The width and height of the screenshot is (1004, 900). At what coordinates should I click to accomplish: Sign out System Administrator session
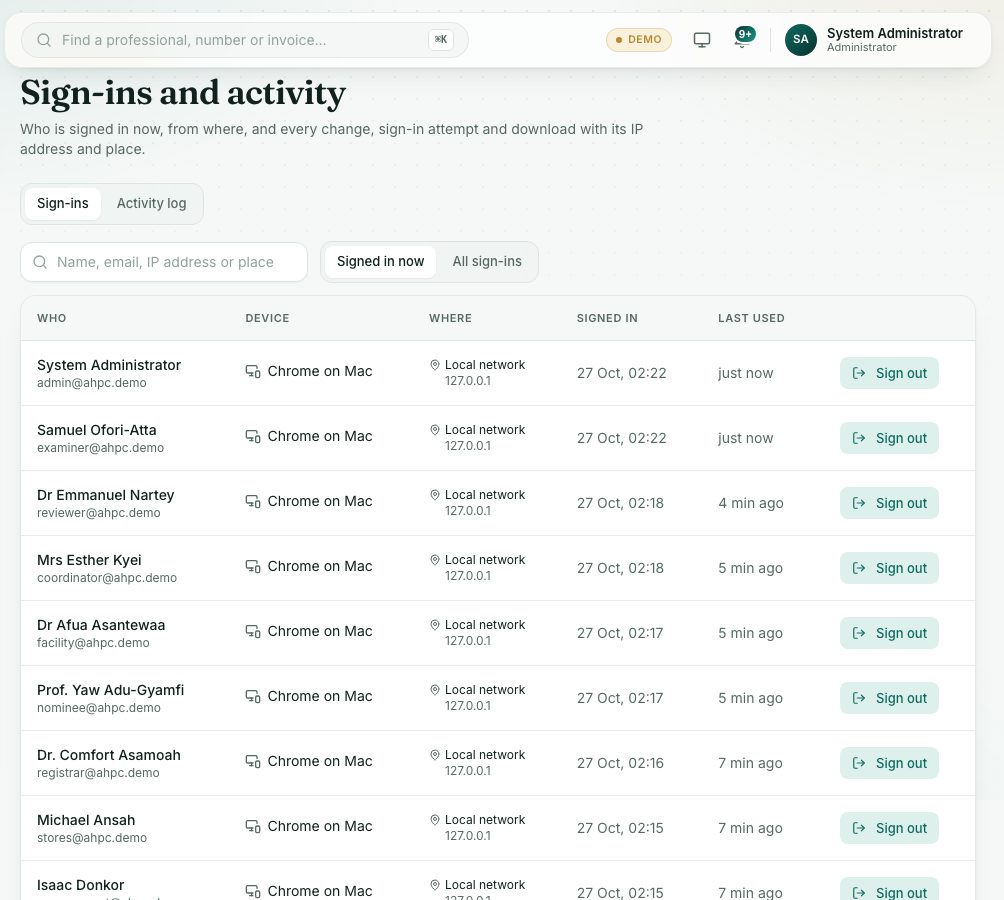[x=889, y=373]
